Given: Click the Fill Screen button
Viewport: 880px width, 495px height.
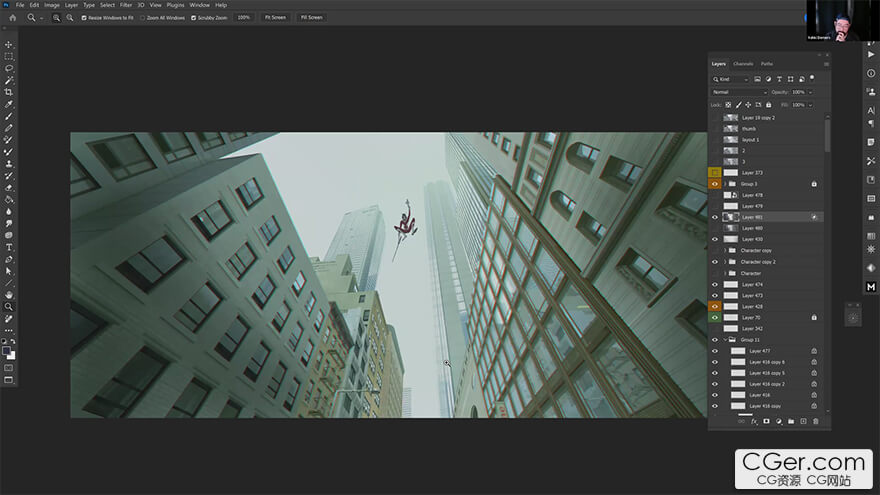Looking at the screenshot, I should [311, 18].
